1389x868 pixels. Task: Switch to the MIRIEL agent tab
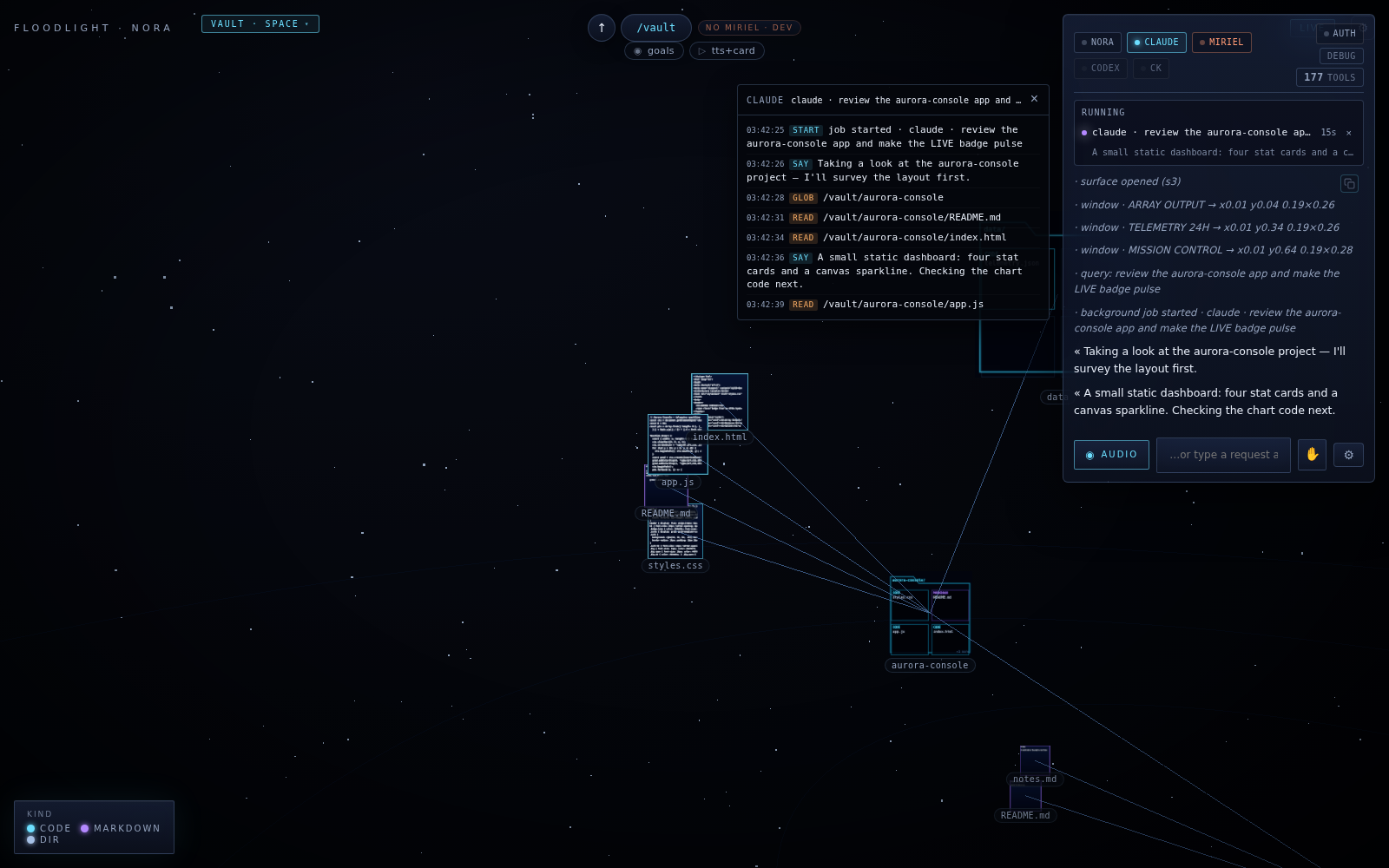pyautogui.click(x=1221, y=43)
